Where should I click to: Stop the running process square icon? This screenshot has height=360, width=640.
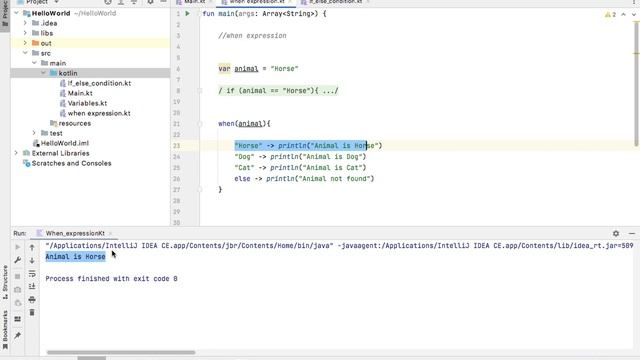tap(18, 276)
